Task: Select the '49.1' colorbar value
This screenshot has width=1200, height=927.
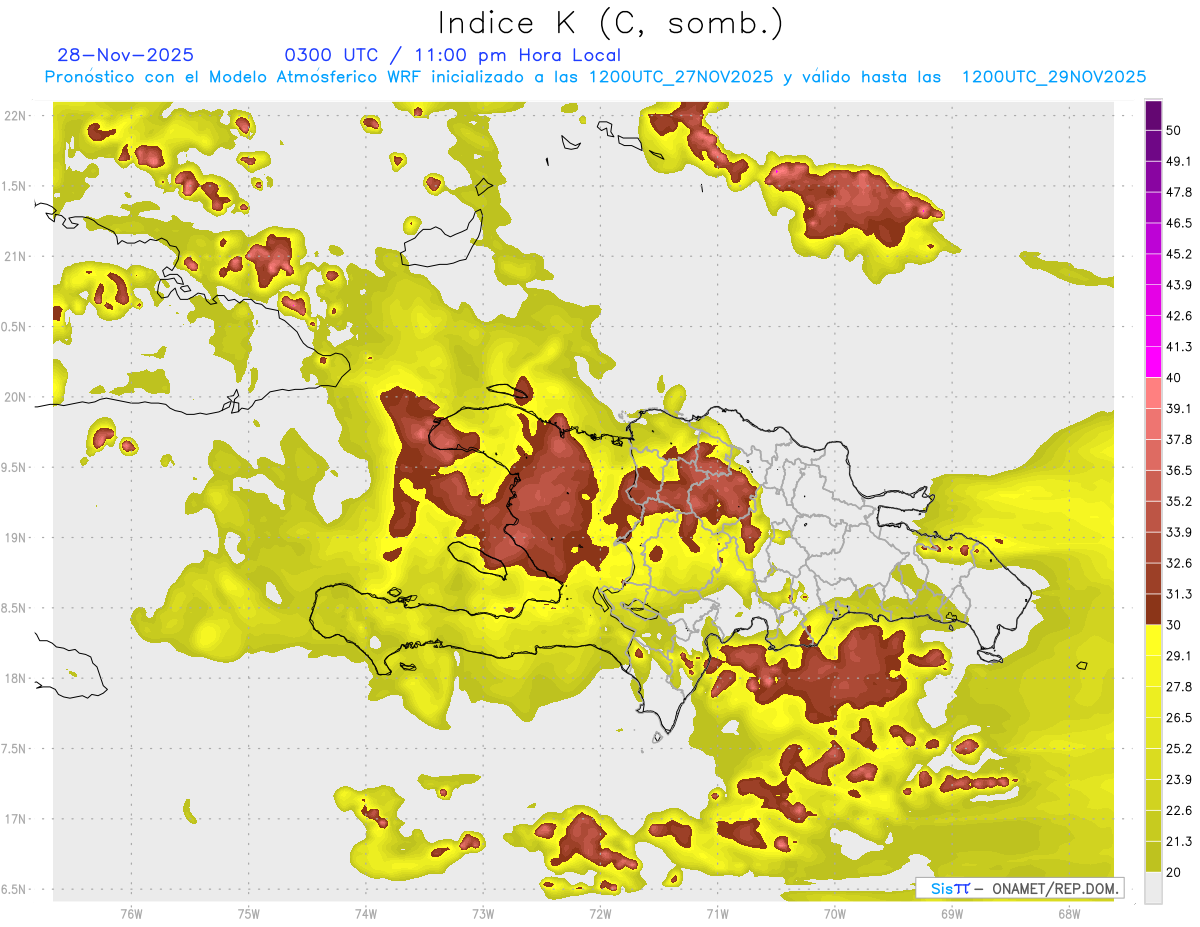Action: pyautogui.click(x=1179, y=161)
